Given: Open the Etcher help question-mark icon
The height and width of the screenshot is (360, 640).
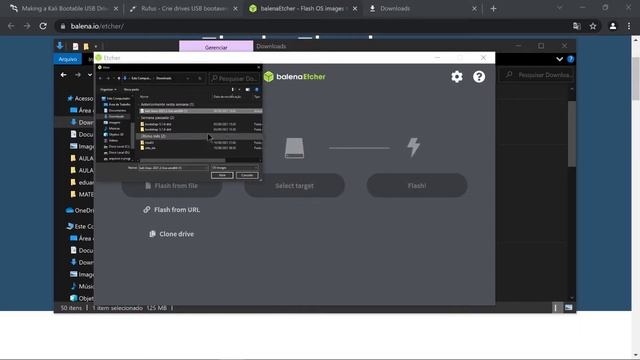Looking at the screenshot, I should pos(479,76).
